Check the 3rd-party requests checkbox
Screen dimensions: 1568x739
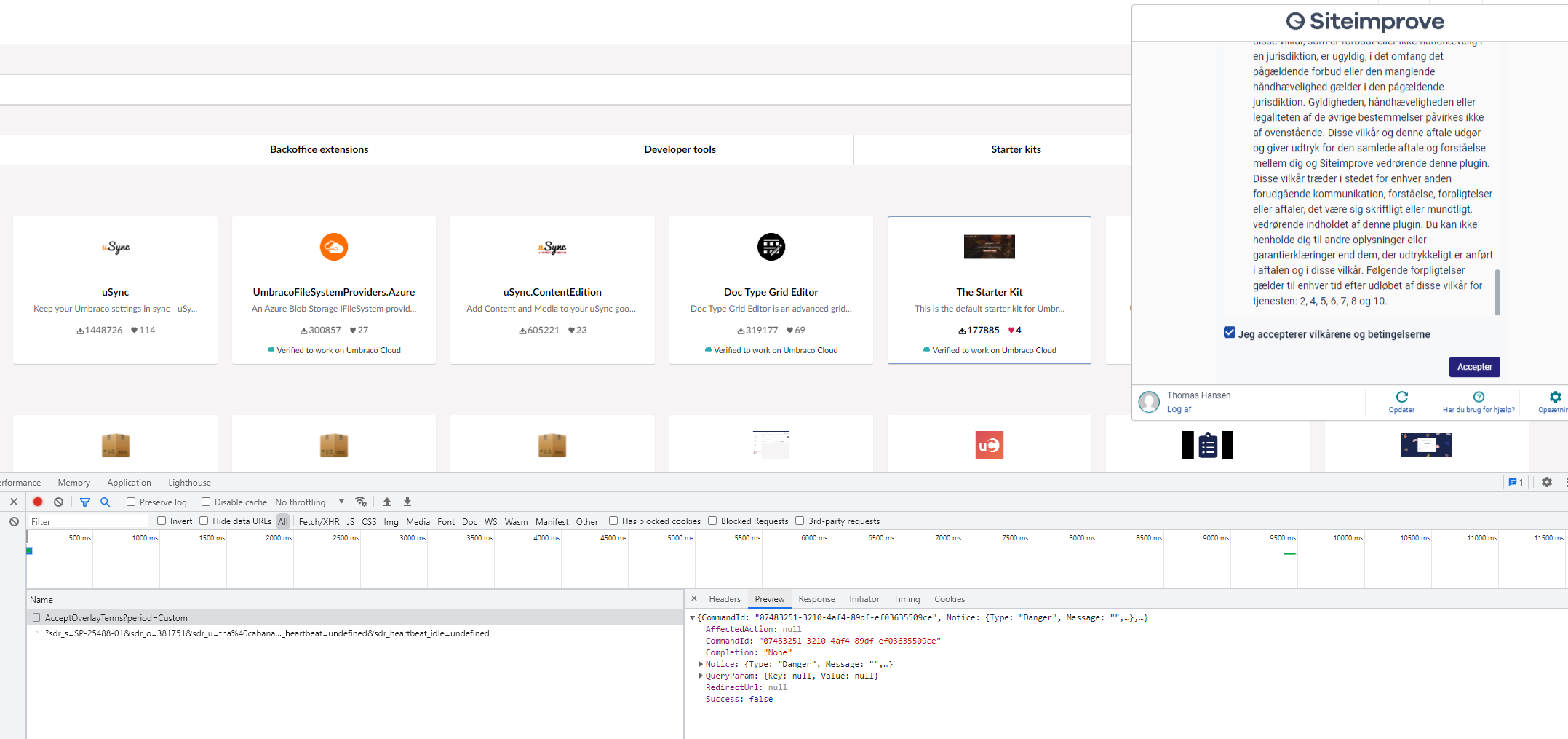[x=800, y=521]
